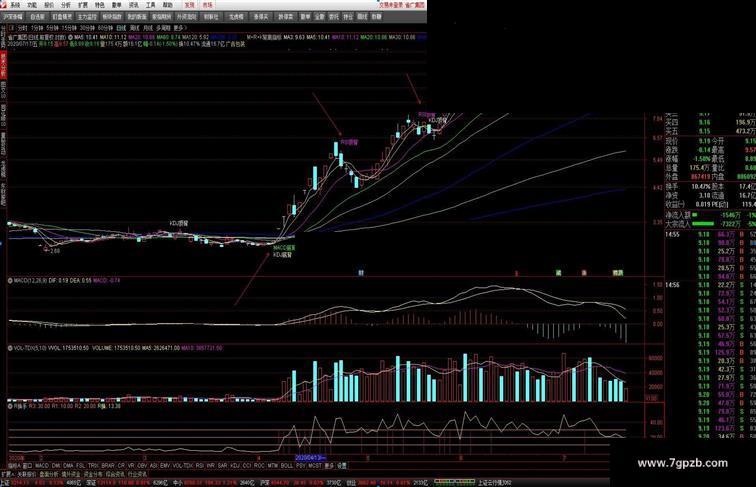Click the MACD panel settings circle icon
The image size is (756, 487).
[10, 280]
